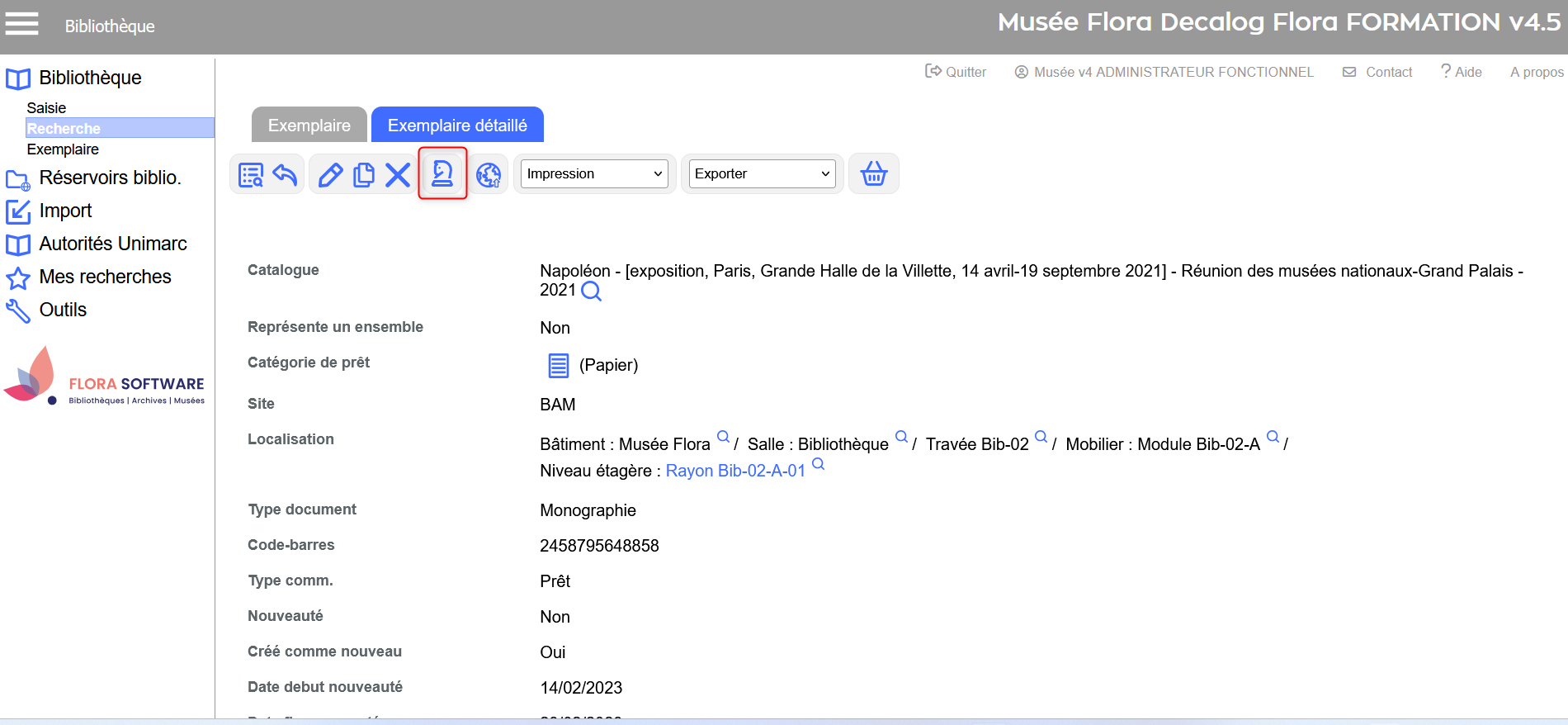
Task: Click magnifier after Bâtiment Musée Flora
Action: (x=723, y=437)
